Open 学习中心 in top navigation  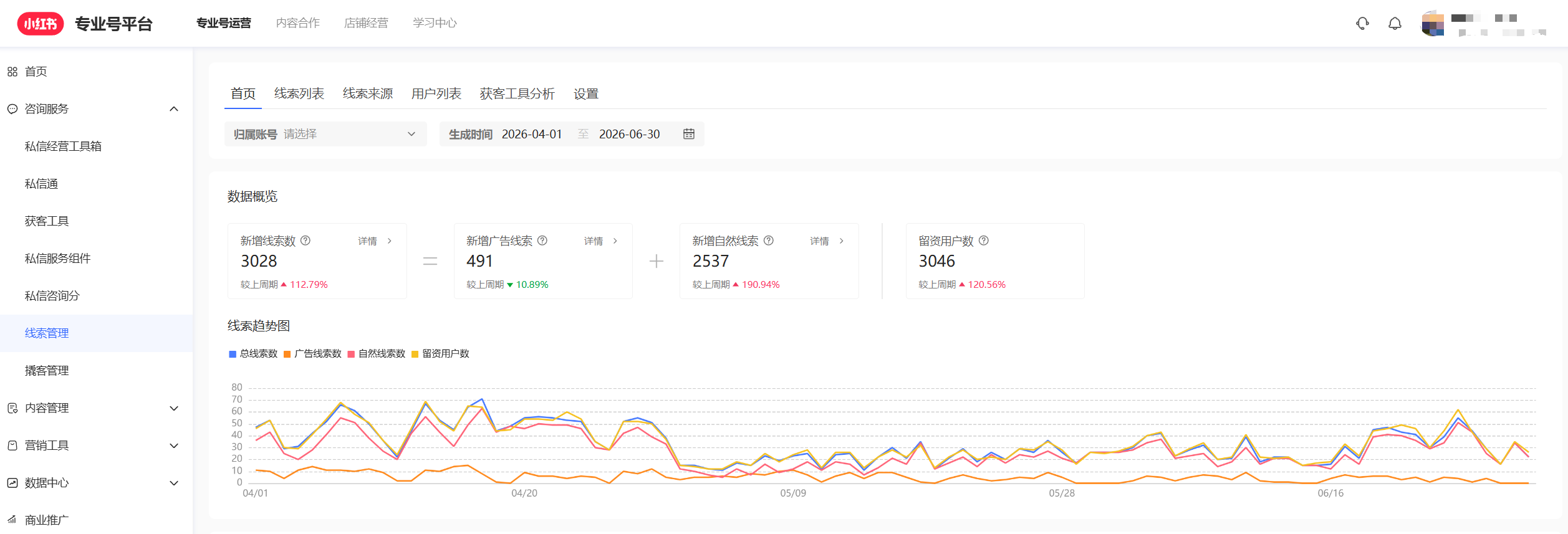pos(435,23)
